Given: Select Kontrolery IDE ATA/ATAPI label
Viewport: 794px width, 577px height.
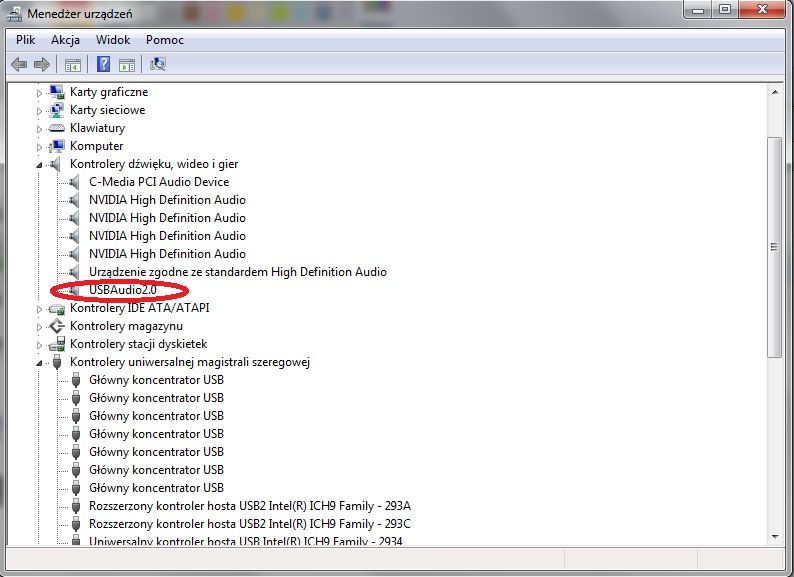Looking at the screenshot, I should pos(139,308).
